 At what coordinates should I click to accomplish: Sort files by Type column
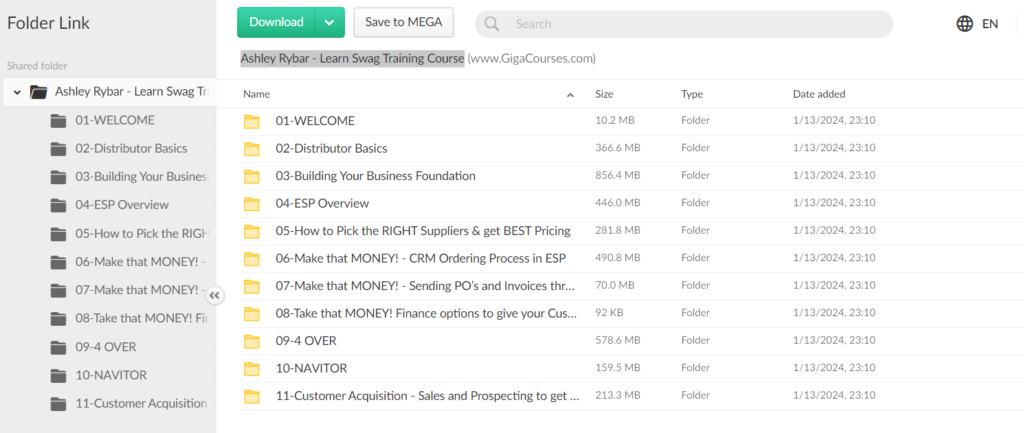point(692,94)
